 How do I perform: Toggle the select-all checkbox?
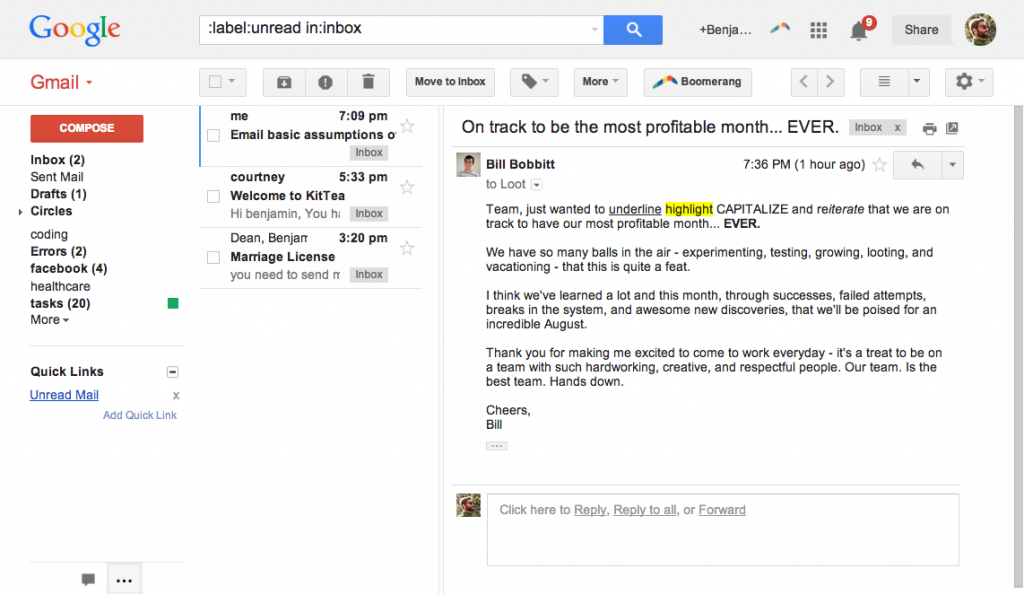tap(215, 82)
